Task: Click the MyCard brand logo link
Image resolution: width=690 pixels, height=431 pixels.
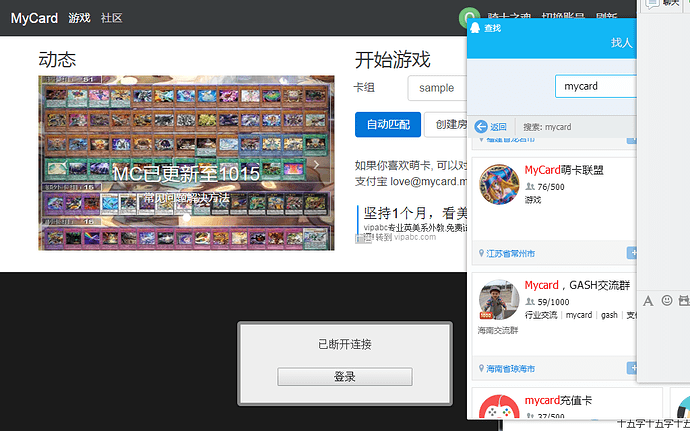Action: coord(34,18)
